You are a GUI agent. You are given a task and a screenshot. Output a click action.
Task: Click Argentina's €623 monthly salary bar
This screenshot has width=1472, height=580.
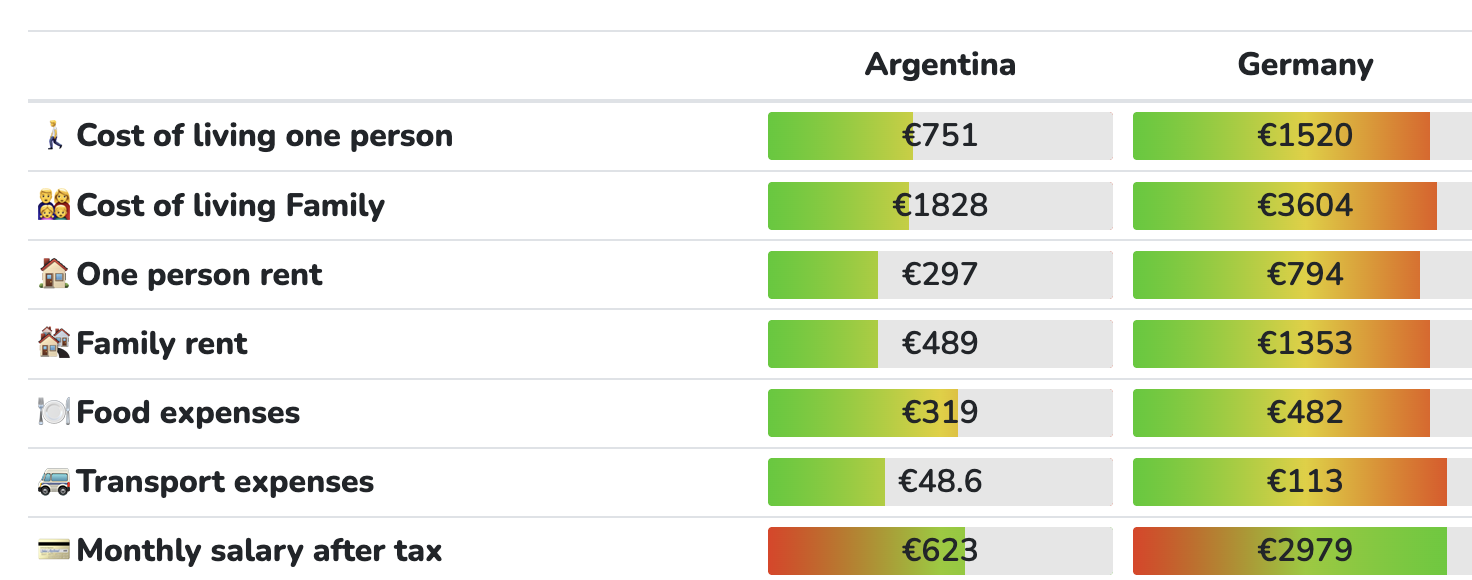coord(940,550)
